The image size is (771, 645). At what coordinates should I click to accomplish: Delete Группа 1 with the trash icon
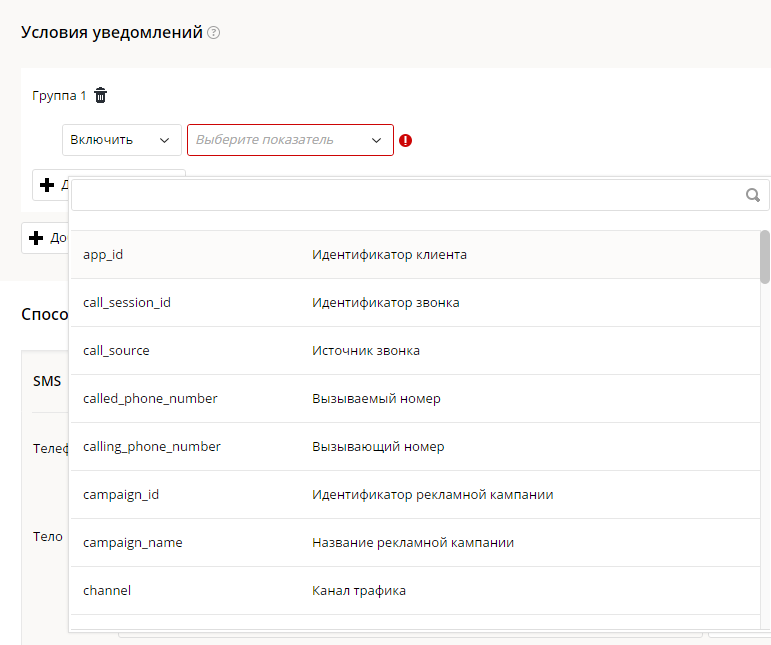pyautogui.click(x=100, y=96)
